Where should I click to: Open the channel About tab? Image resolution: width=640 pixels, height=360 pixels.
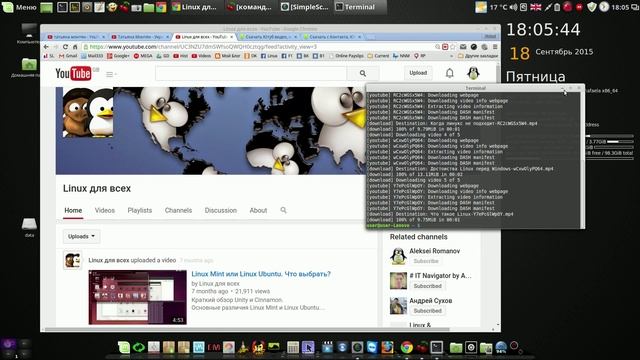(x=258, y=210)
